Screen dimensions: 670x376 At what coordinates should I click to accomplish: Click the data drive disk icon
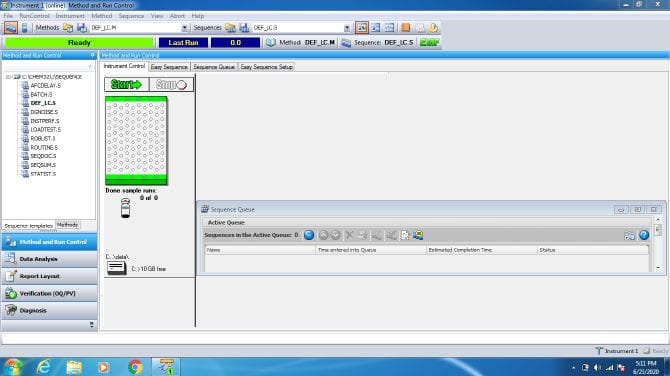point(116,268)
